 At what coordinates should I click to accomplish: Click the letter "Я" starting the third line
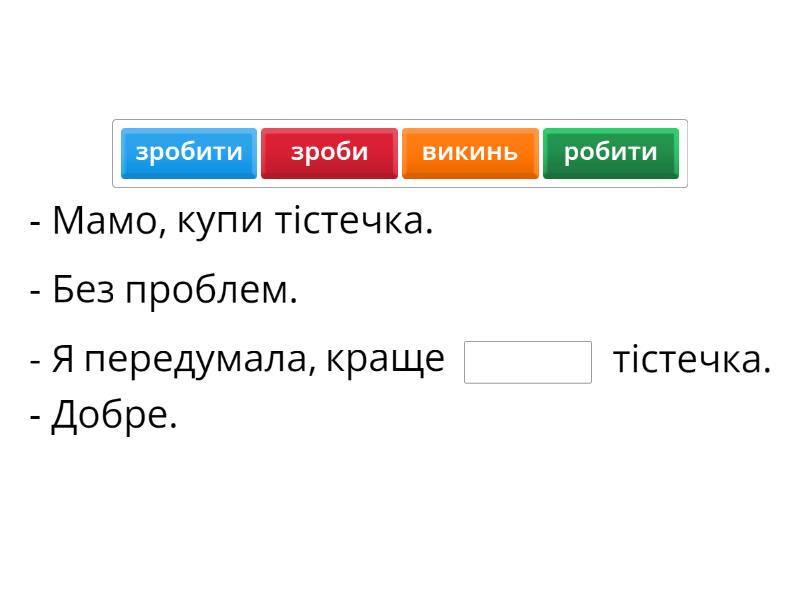[x=63, y=358]
